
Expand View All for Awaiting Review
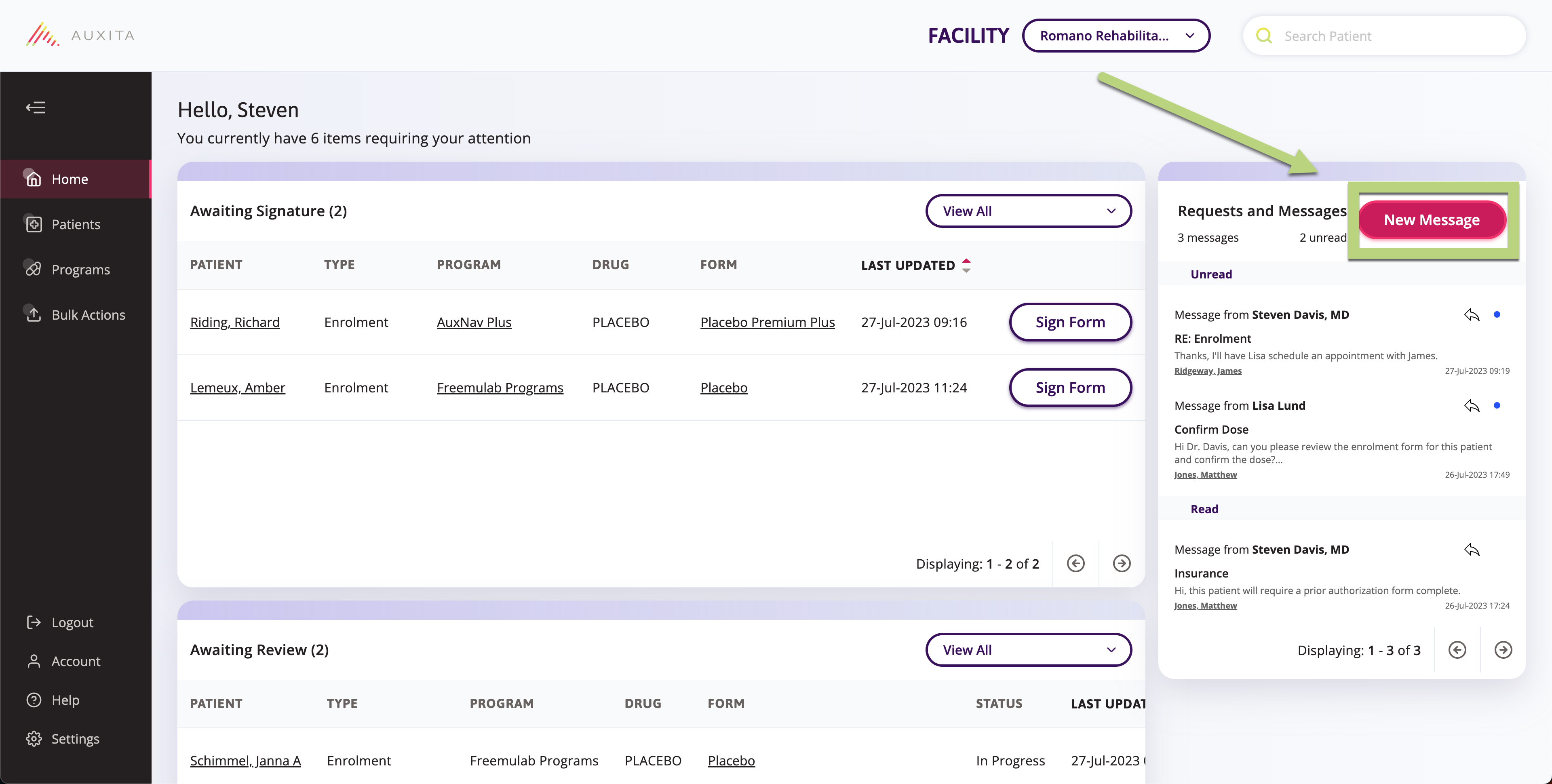point(1028,649)
